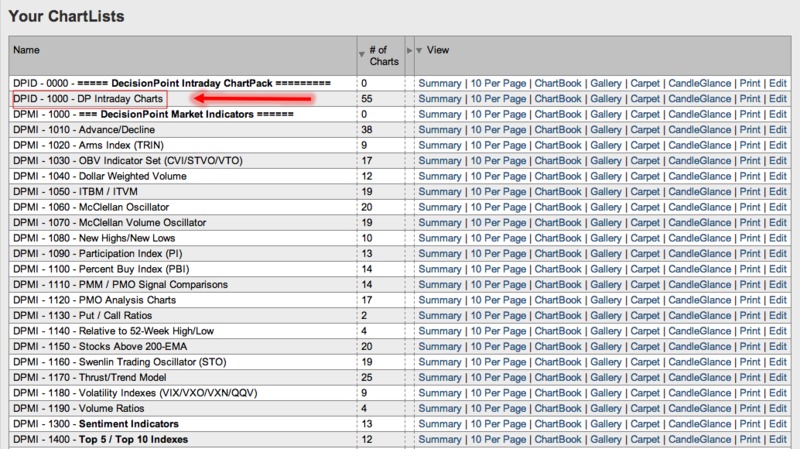Select the DPMI - 1040 - Dollar Weighted Volume name
Screen dimensions: 800x449
tap(99, 176)
